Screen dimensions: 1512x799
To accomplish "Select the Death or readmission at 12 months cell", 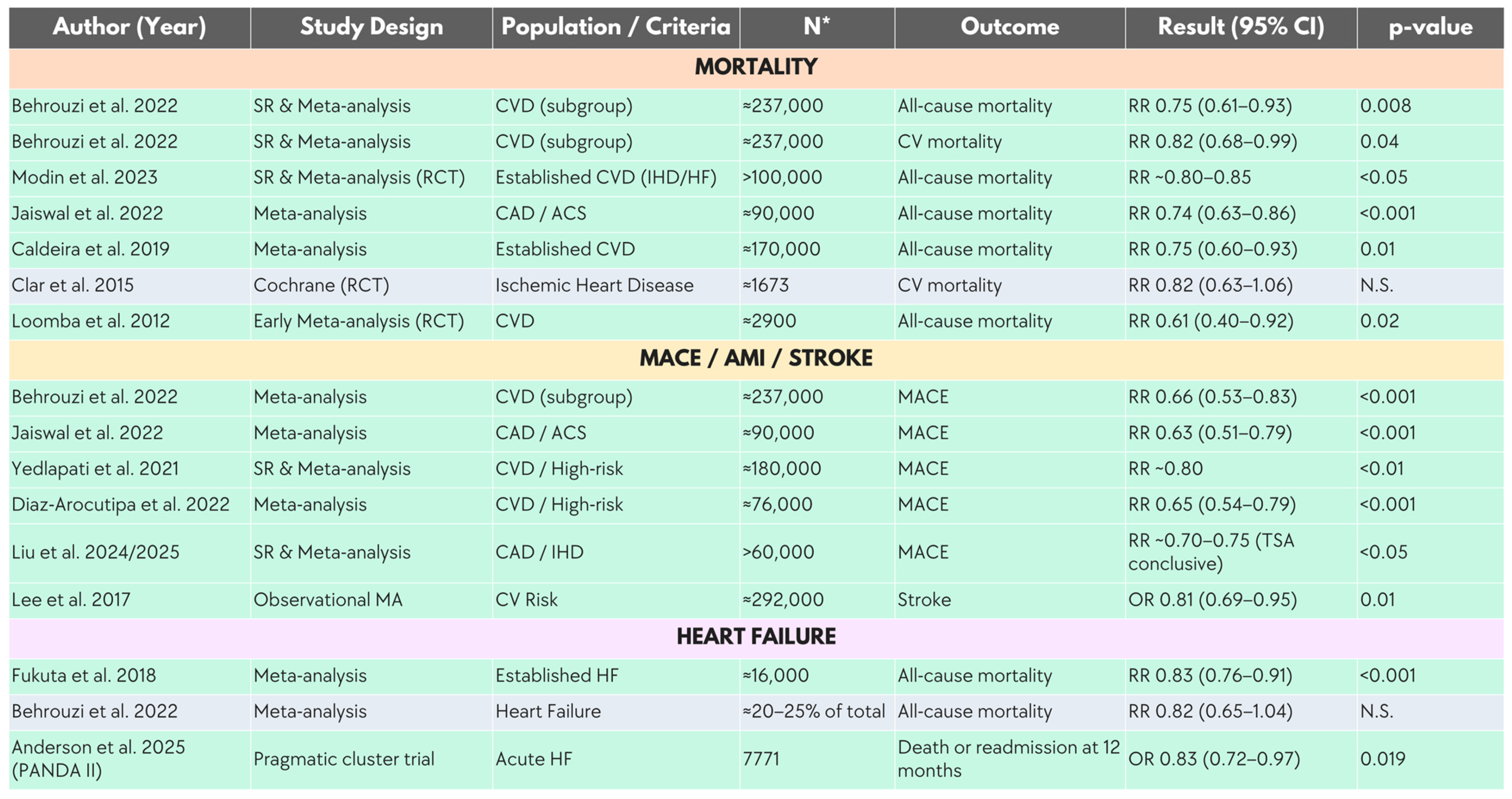I will (x=1009, y=760).
